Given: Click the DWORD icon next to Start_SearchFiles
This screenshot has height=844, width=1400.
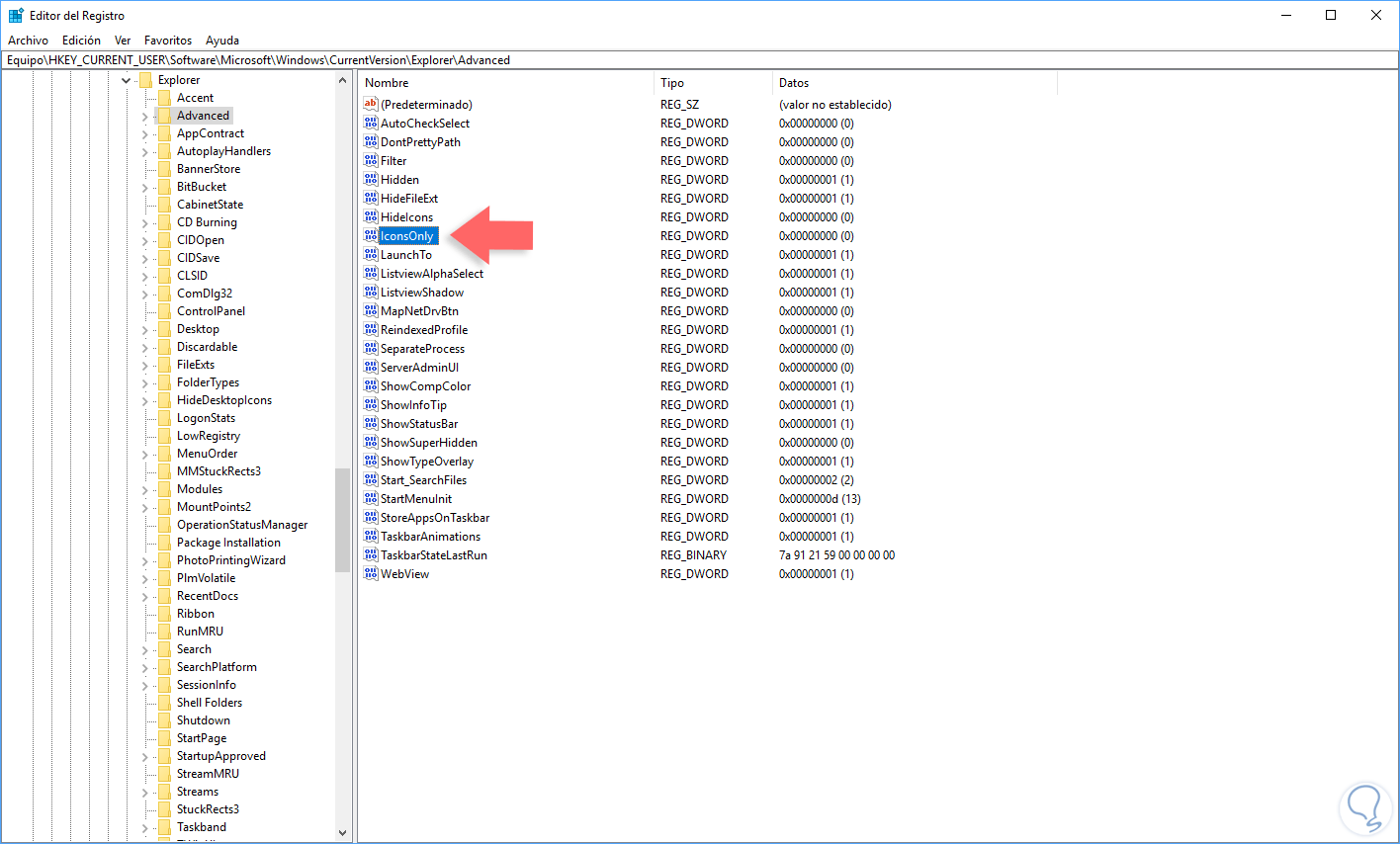Looking at the screenshot, I should pos(371,479).
